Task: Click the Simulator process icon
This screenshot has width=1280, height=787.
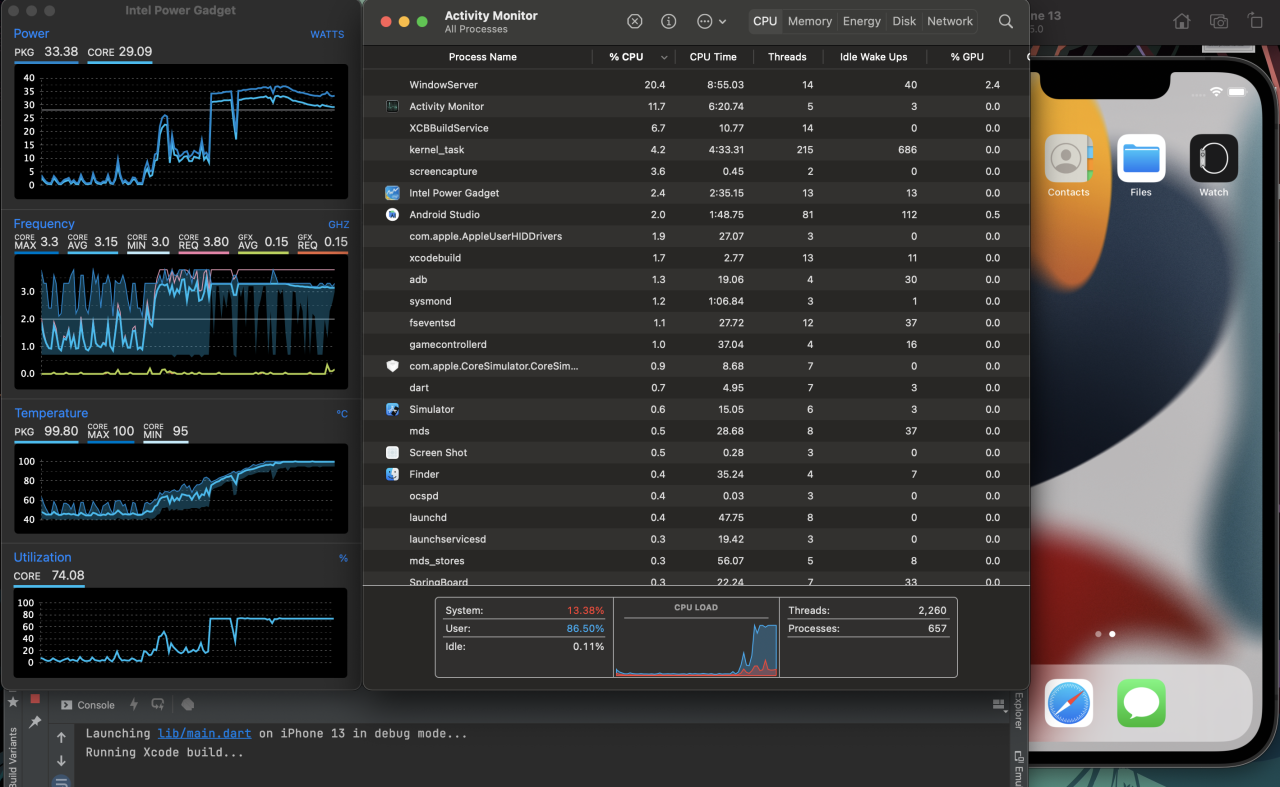Action: click(x=392, y=409)
